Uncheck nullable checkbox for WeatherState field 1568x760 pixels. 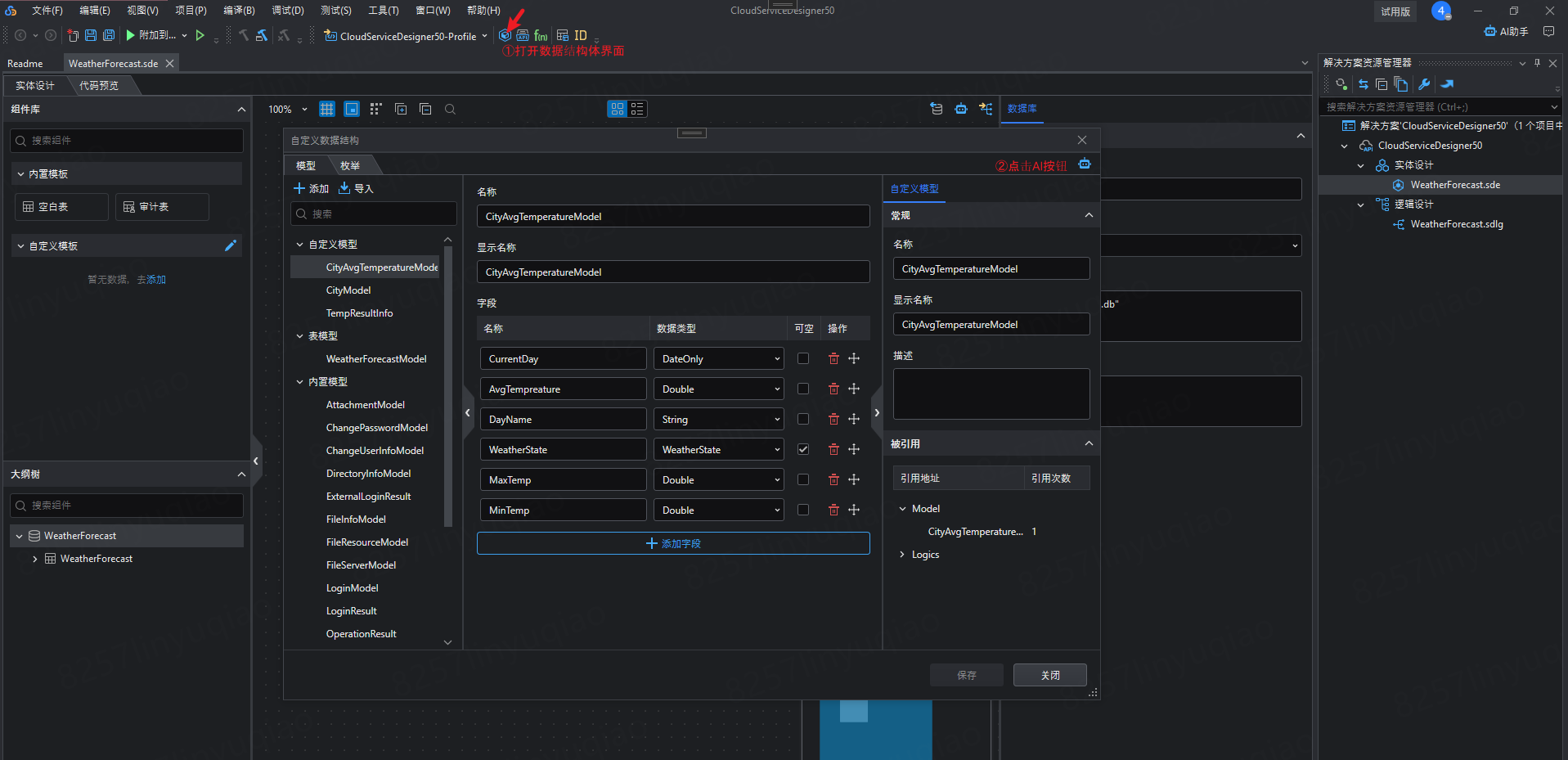point(803,449)
